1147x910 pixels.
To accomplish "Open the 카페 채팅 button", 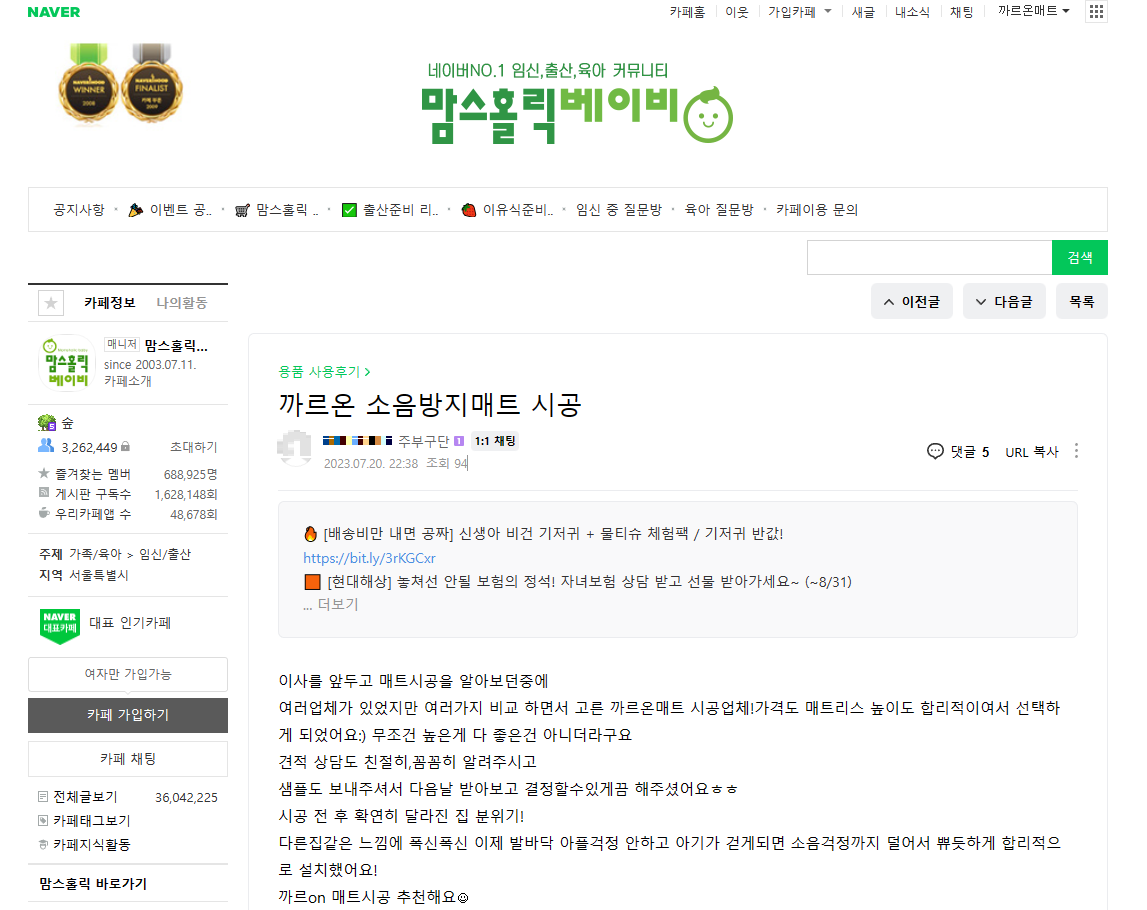I will click(128, 759).
